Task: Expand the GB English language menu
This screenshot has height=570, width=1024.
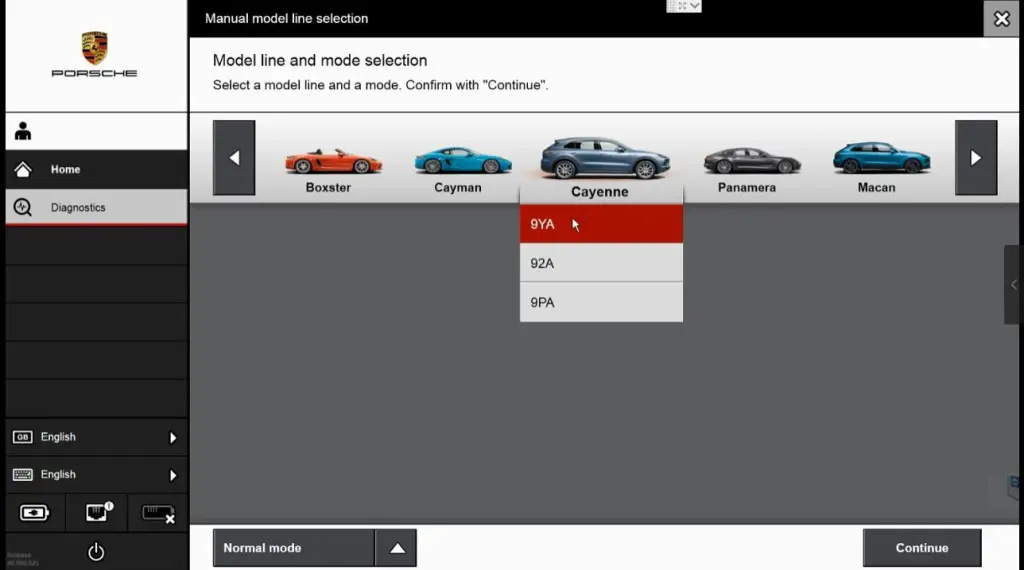Action: (x=172, y=438)
